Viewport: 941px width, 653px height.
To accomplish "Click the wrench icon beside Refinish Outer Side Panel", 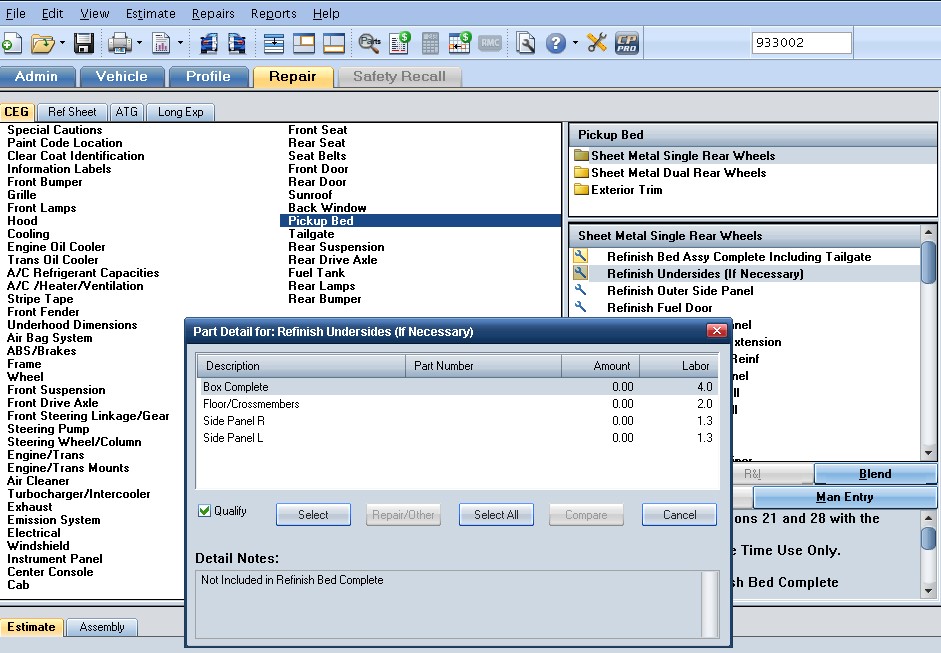I will (580, 290).
